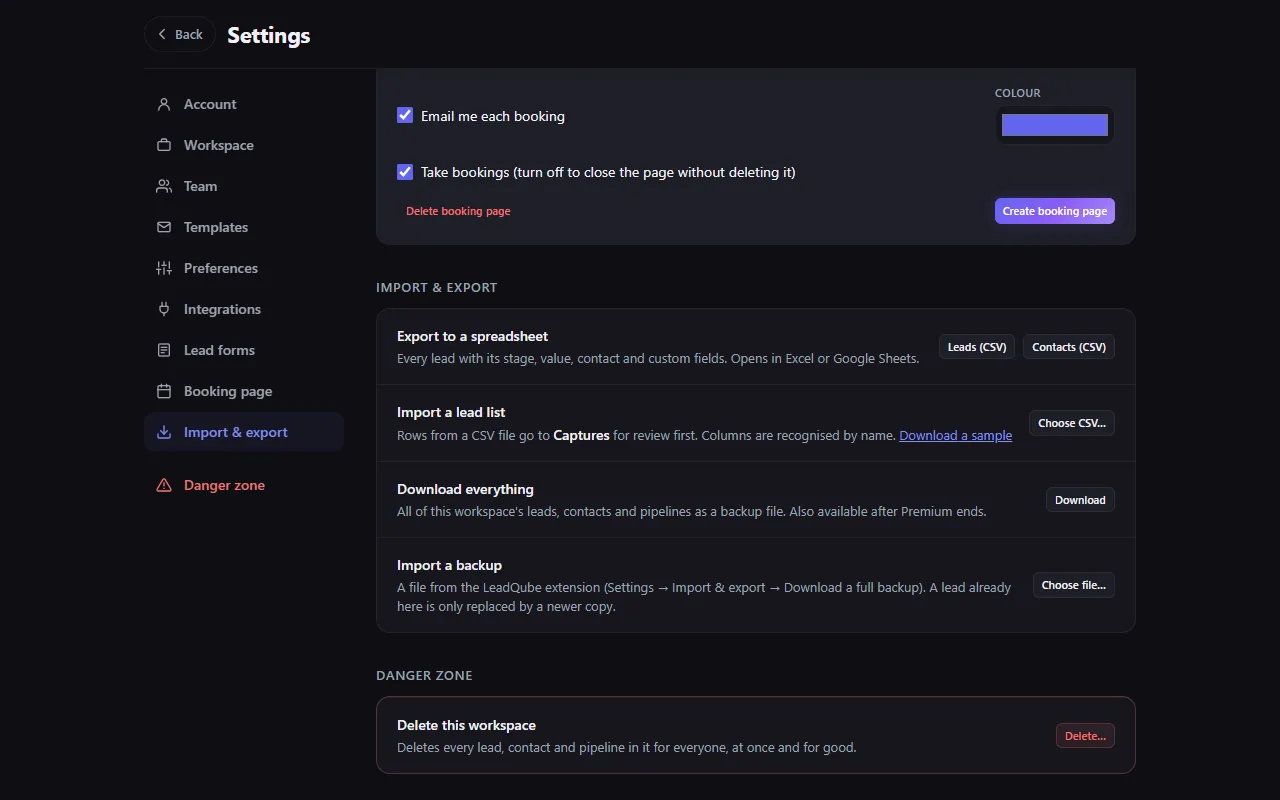Select Booking page in the sidebar
The image size is (1280, 800).
244,391
